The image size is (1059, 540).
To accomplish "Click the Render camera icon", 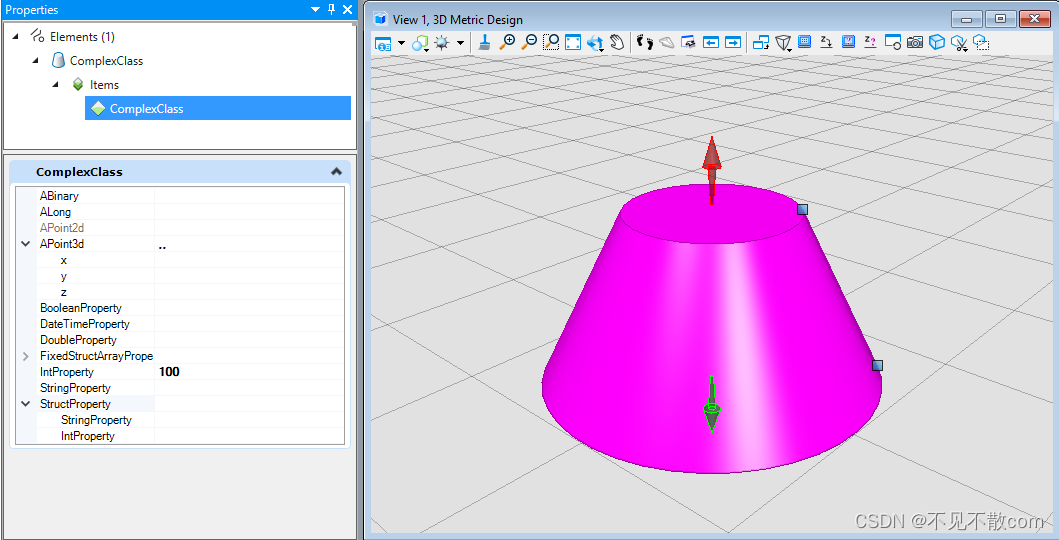I will pyautogui.click(x=914, y=43).
